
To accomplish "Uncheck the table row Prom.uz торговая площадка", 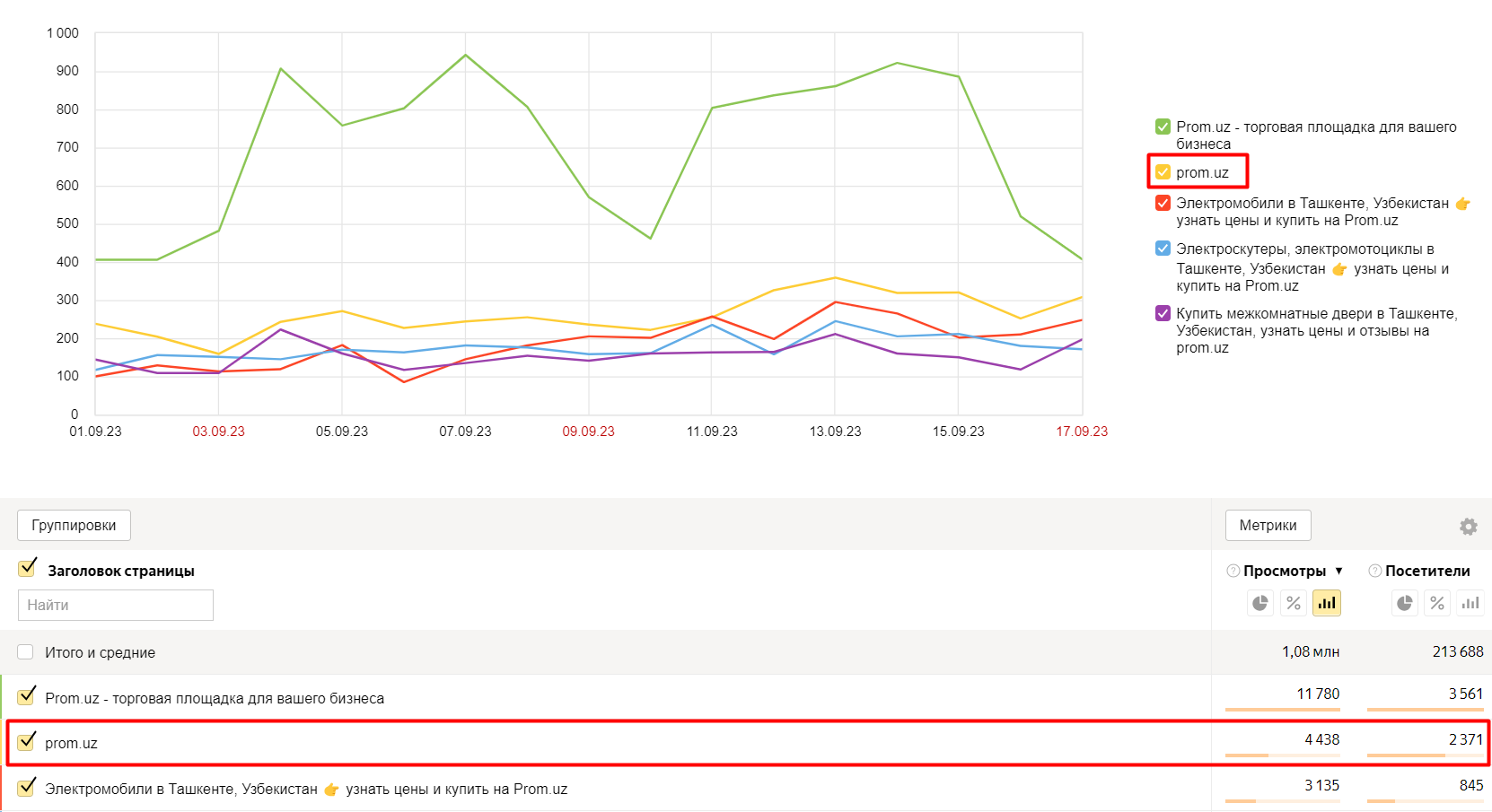I will (x=27, y=695).
